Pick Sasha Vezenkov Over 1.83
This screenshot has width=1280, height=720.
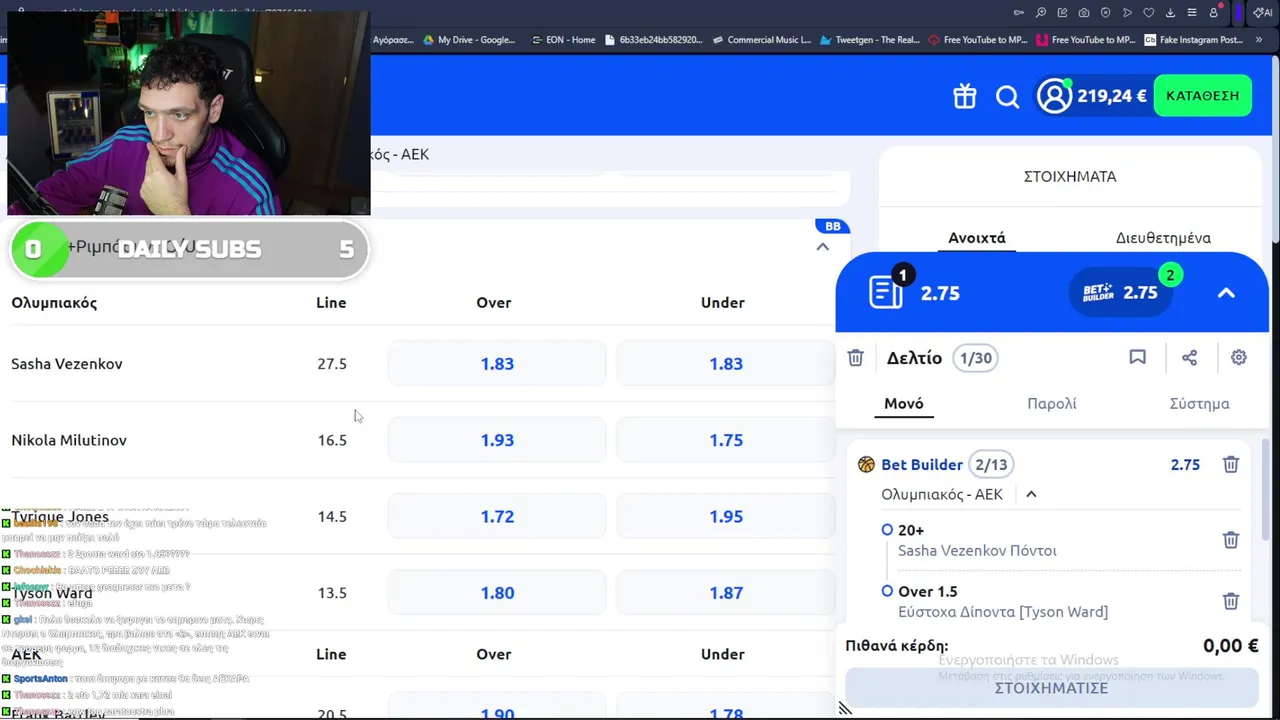(x=497, y=364)
